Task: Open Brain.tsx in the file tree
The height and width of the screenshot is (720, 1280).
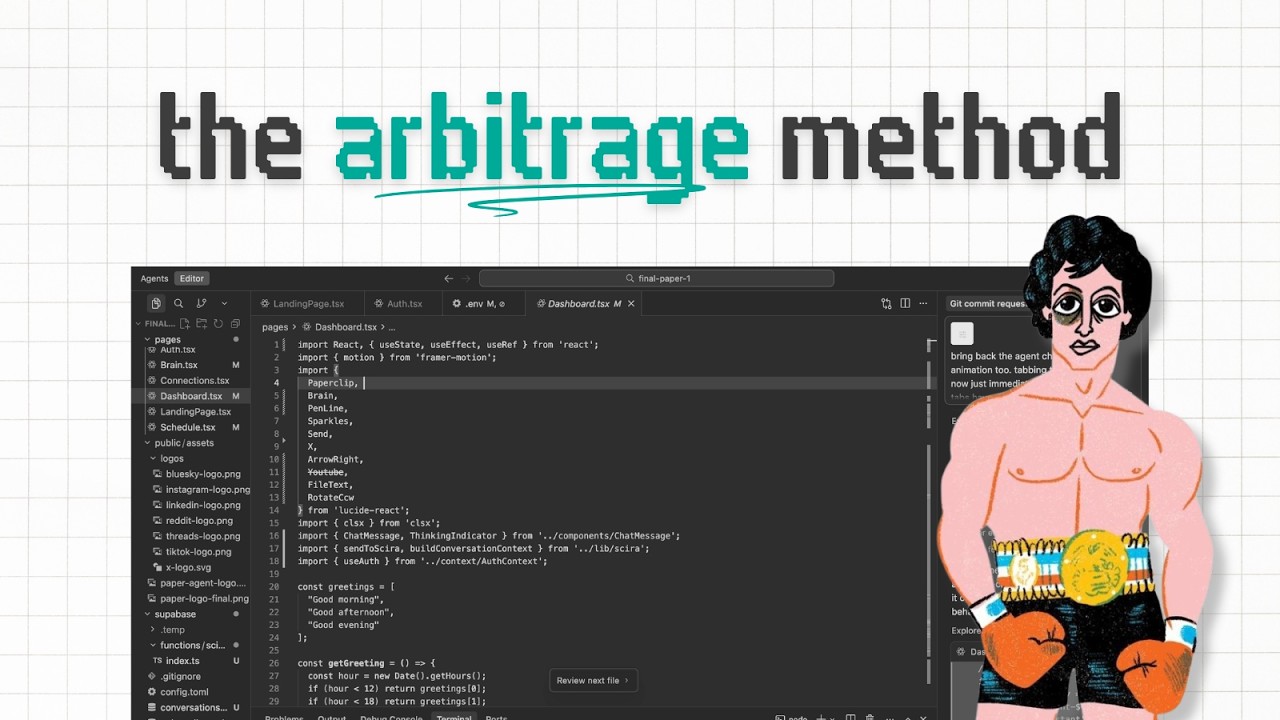Action: click(190, 365)
